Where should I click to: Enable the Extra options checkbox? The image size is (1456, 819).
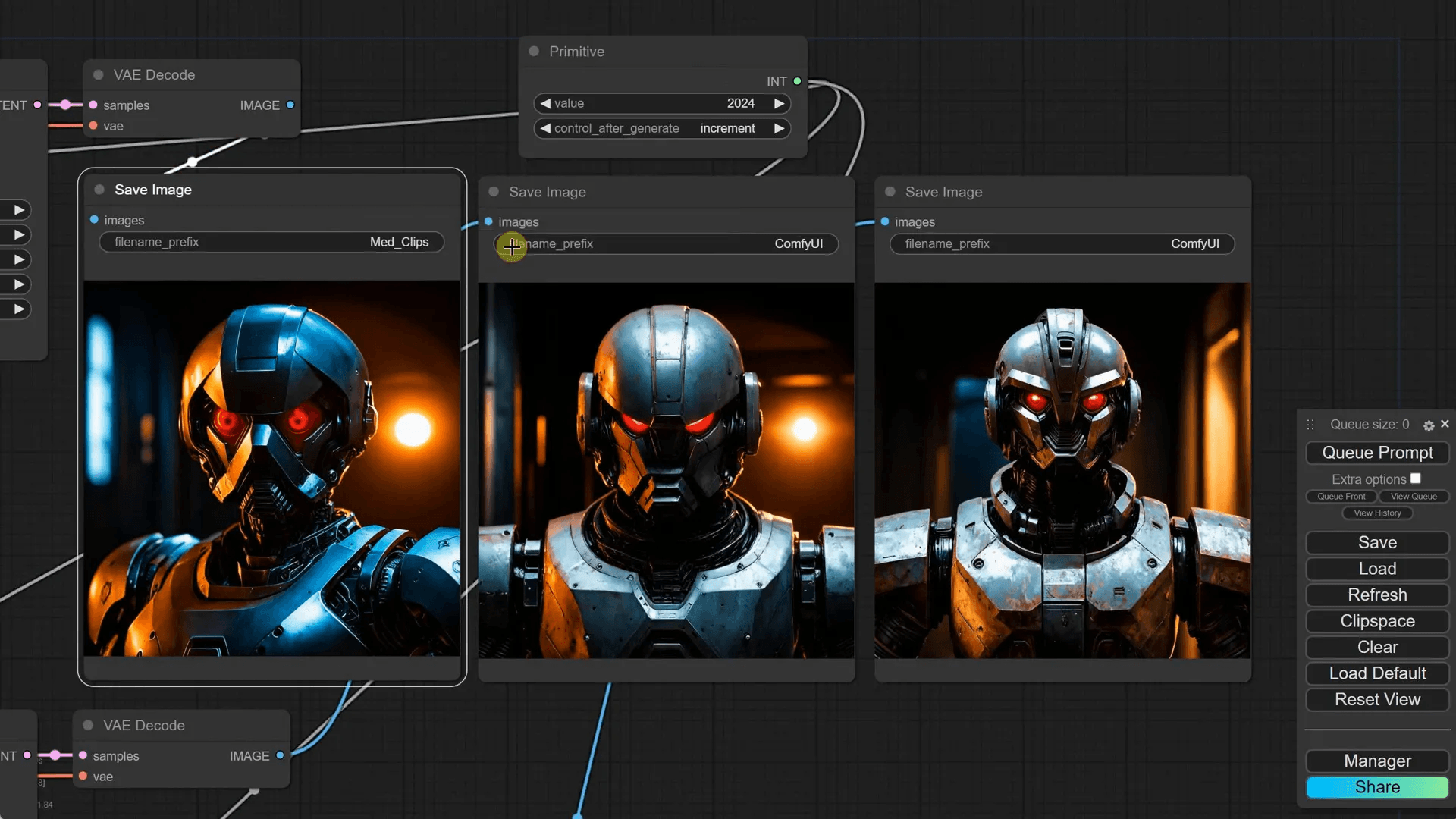point(1415,479)
